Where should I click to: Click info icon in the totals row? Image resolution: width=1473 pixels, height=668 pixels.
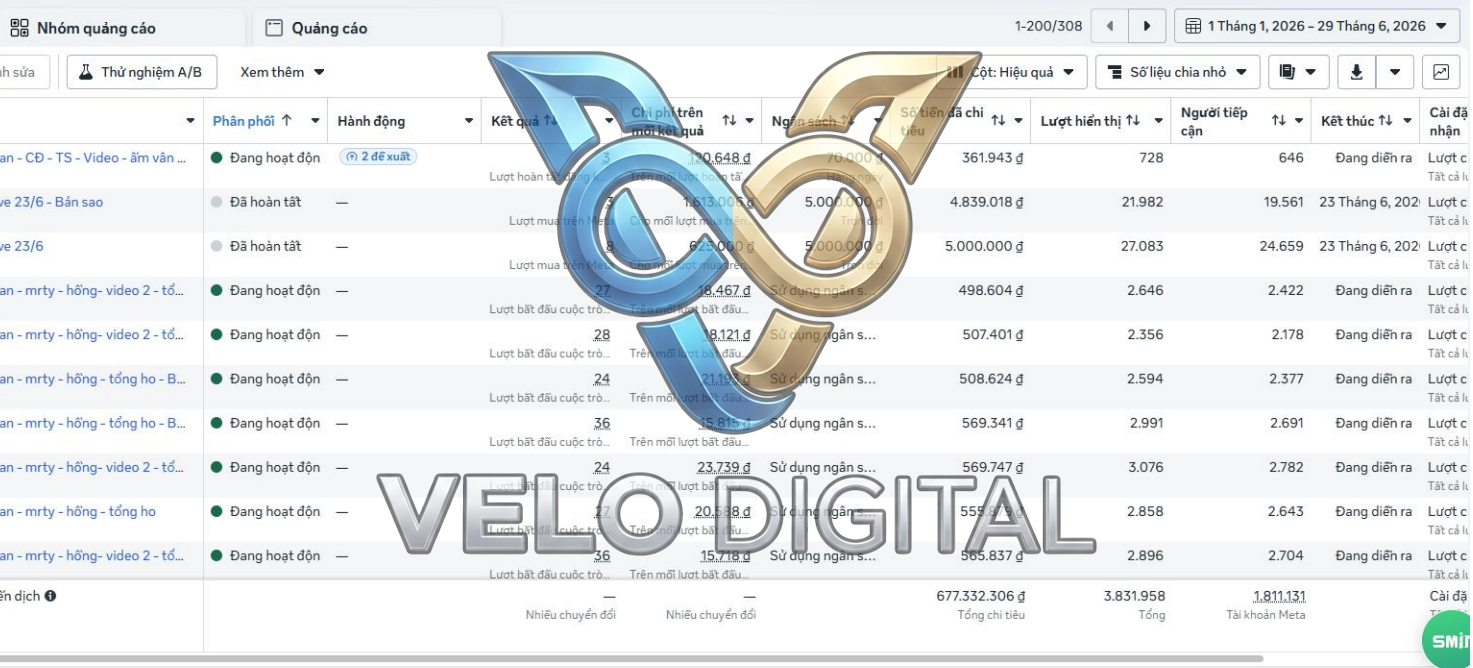pyautogui.click(x=50, y=596)
